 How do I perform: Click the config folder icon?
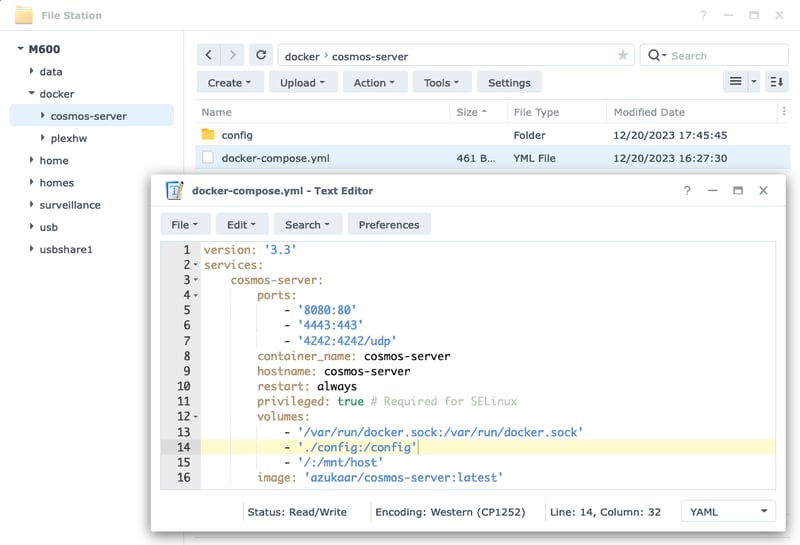point(208,135)
